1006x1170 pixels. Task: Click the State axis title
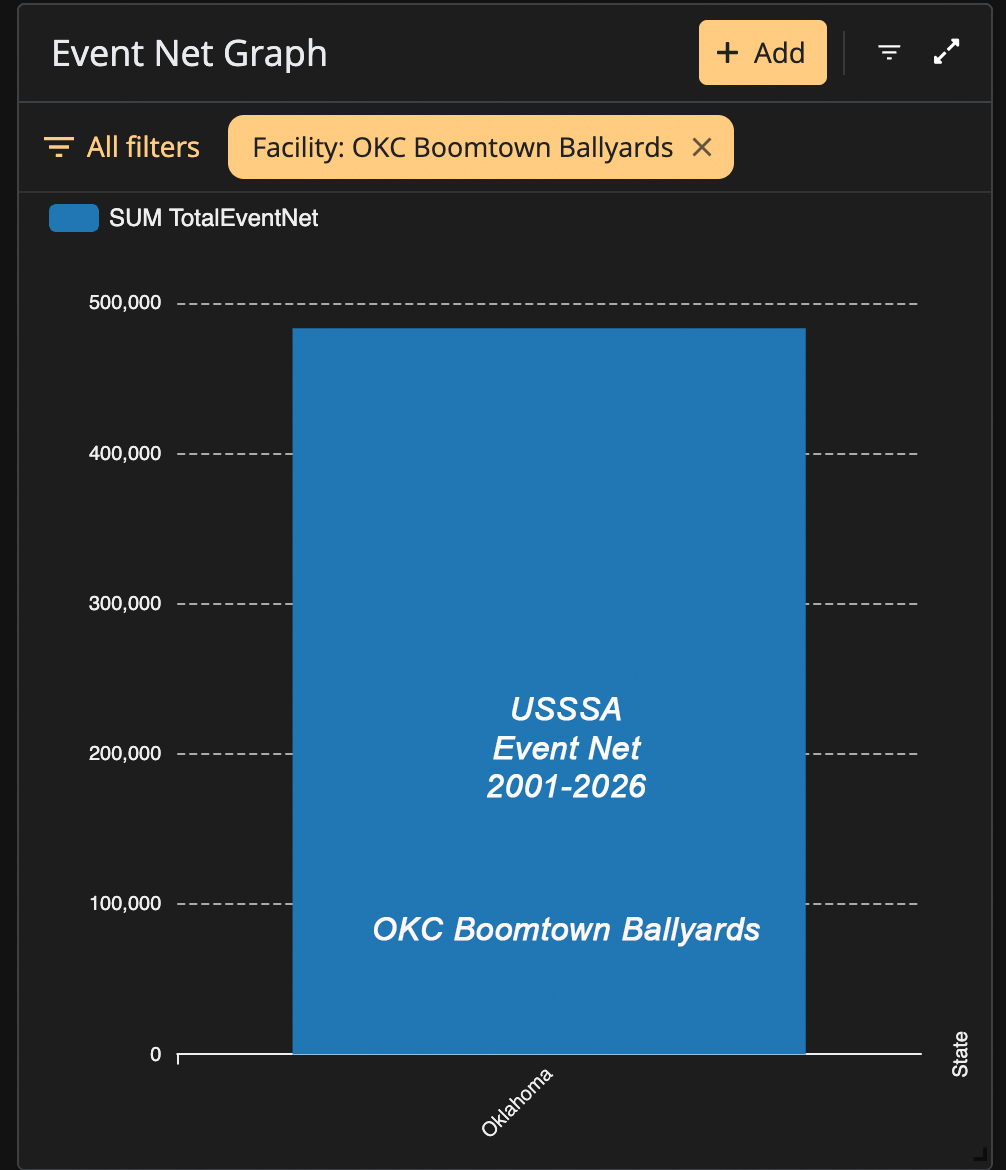(960, 1054)
